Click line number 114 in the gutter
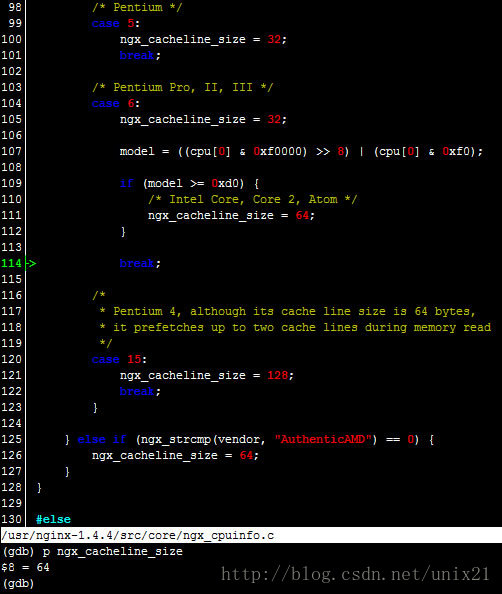 11,263
